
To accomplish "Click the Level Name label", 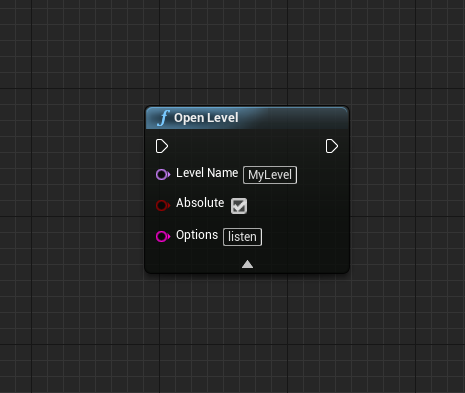I will [207, 173].
